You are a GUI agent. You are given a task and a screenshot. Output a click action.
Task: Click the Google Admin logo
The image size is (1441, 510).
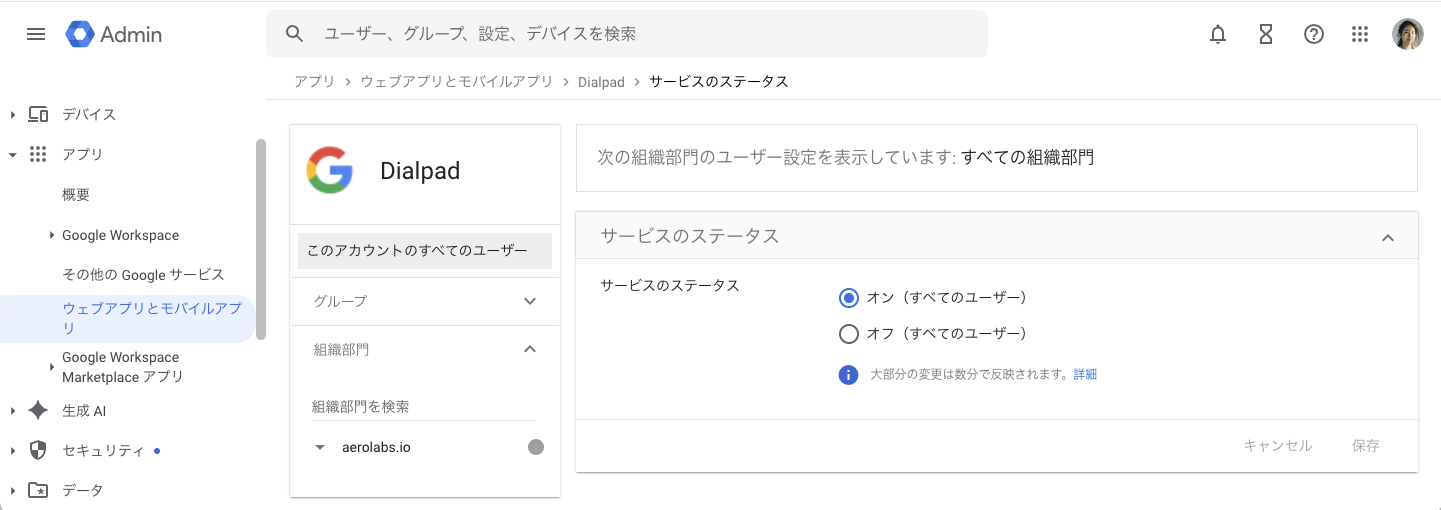point(113,34)
